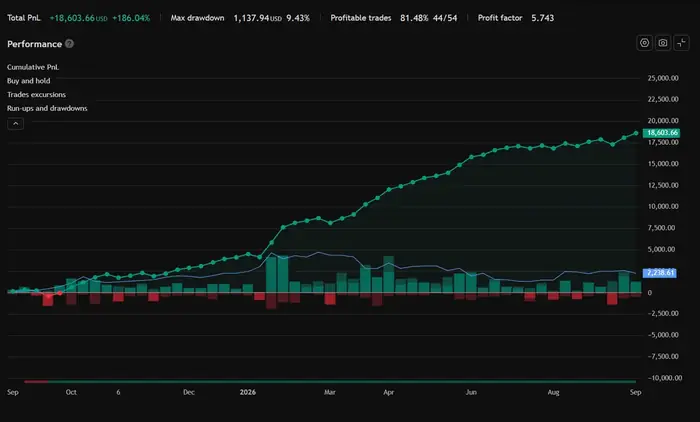
Task: Click the Dec time axis label
Action: [x=189, y=392]
